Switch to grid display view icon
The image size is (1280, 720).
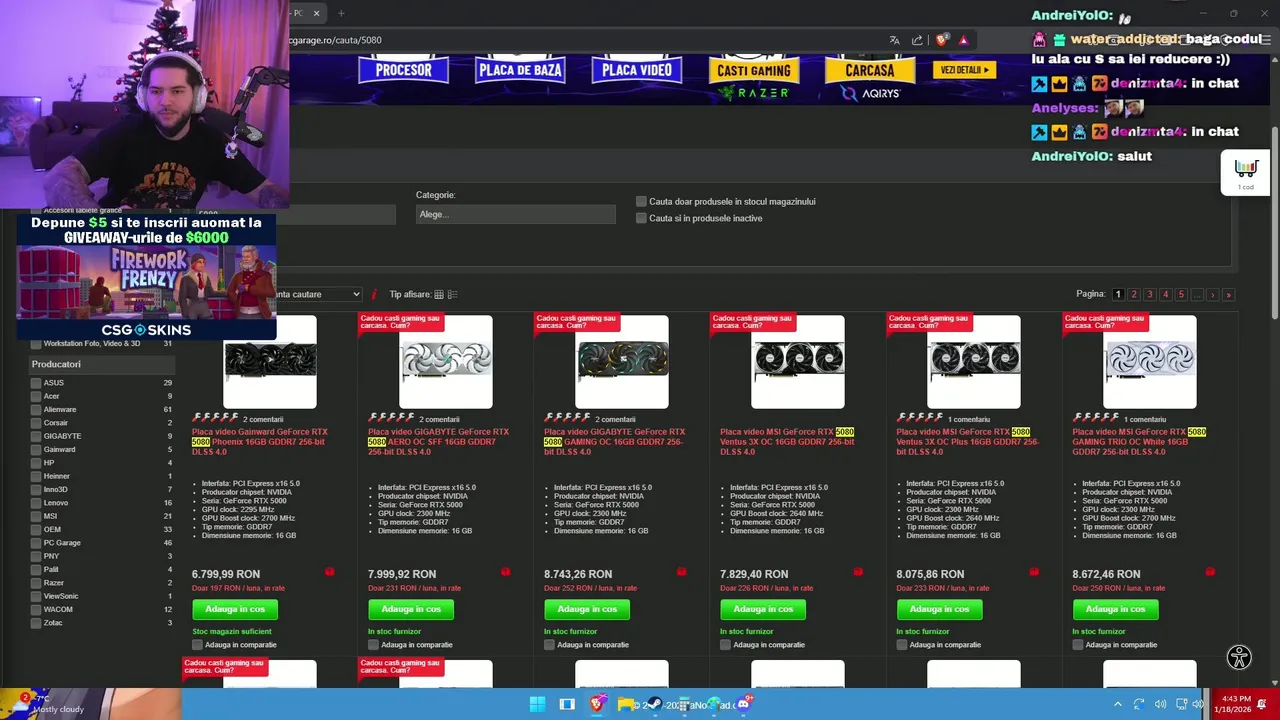click(439, 295)
